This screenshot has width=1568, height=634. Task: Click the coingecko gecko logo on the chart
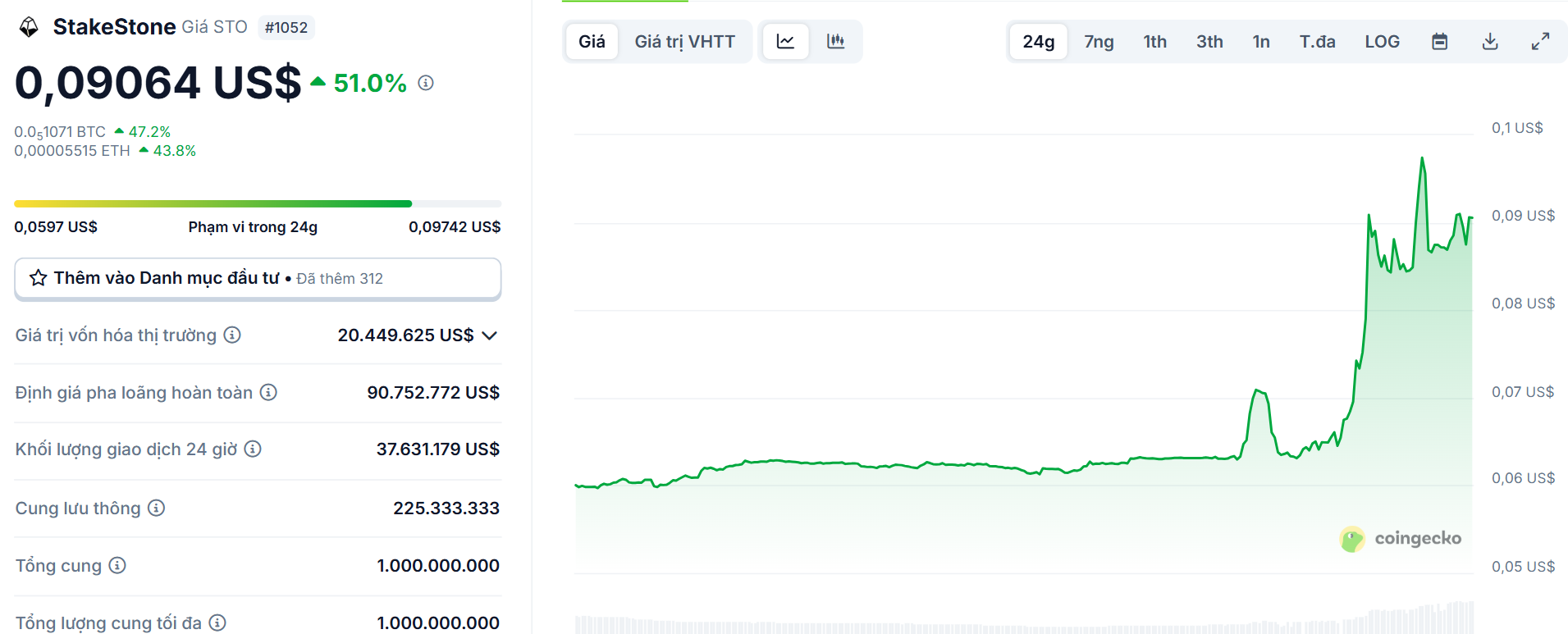tap(1352, 539)
